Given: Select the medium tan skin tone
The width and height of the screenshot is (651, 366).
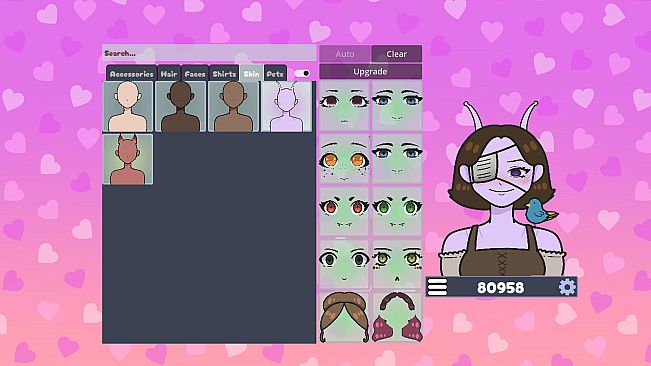Looking at the screenshot, I should [x=233, y=107].
